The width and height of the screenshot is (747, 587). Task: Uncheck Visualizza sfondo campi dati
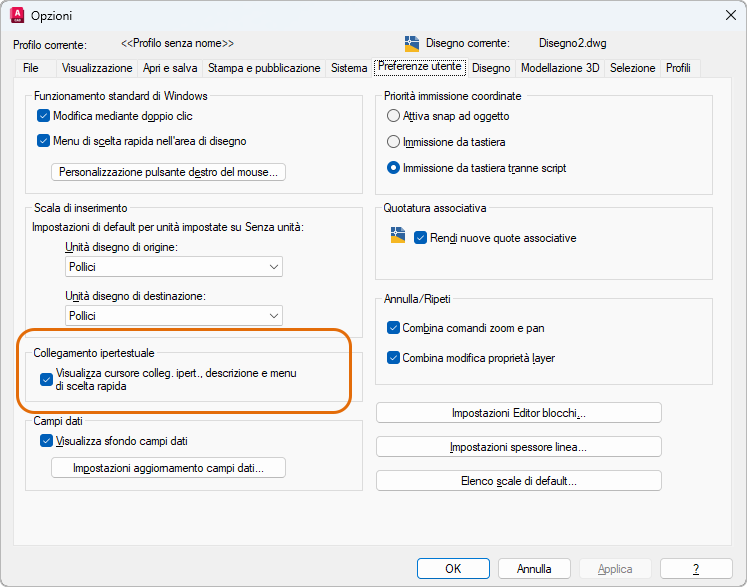pyautogui.click(x=46, y=440)
